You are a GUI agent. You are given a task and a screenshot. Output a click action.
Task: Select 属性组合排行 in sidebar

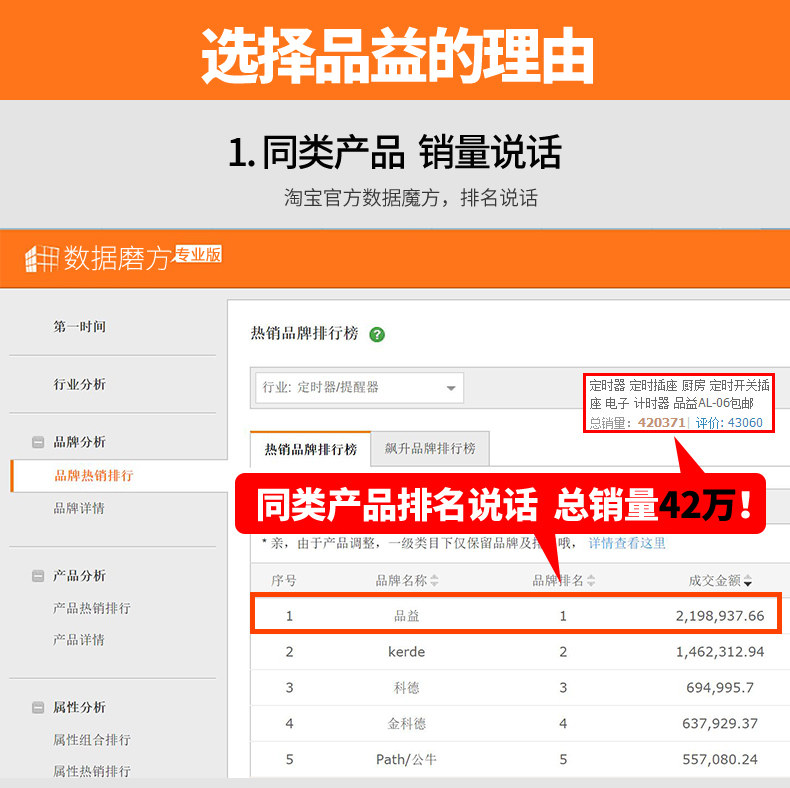92,740
